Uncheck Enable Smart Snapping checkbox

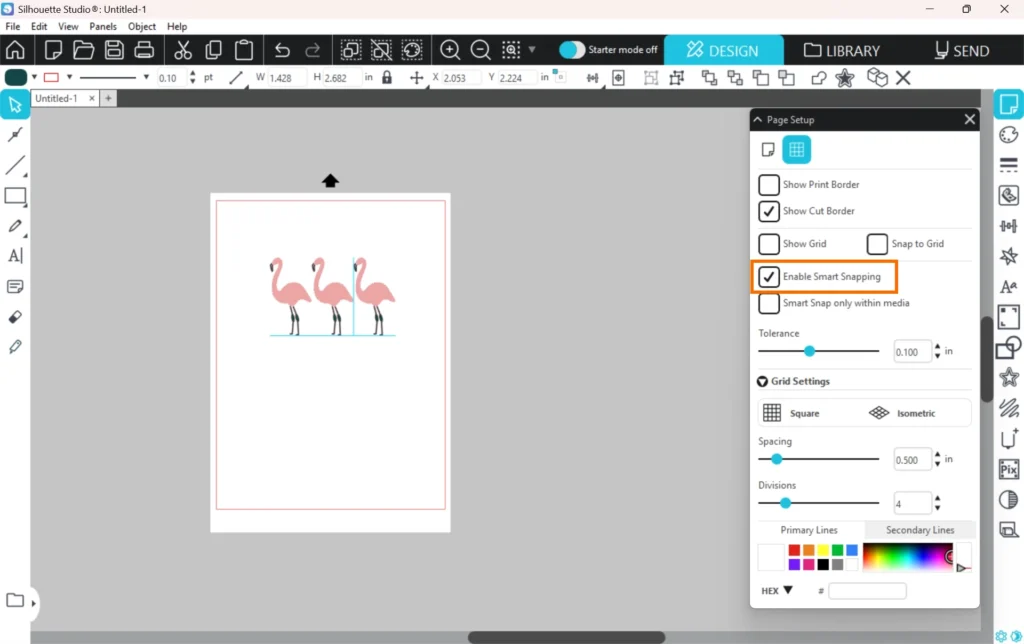click(x=769, y=277)
